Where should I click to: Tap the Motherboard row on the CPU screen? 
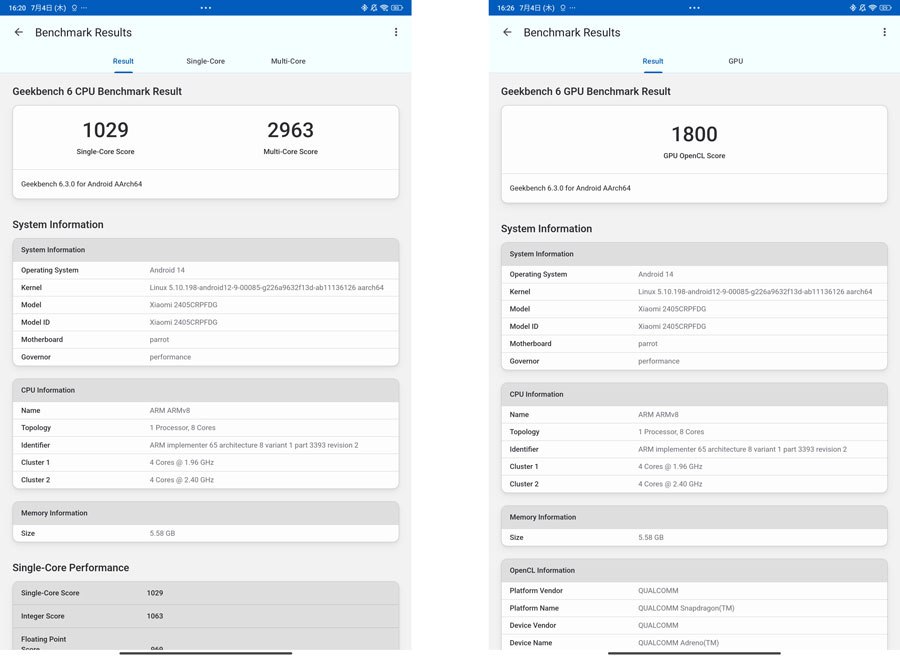pyautogui.click(x=205, y=340)
